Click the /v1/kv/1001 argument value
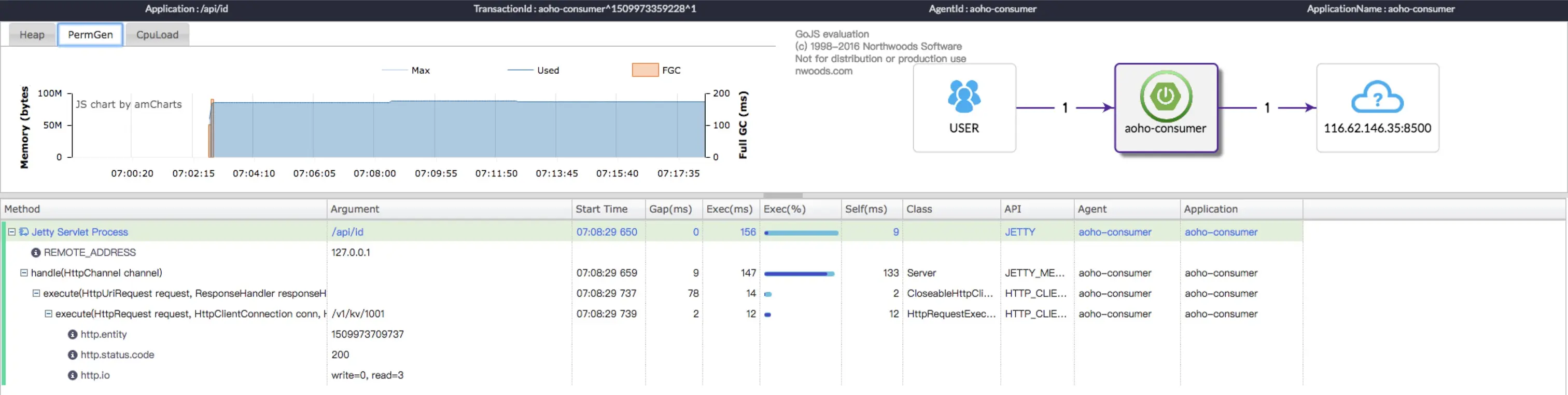This screenshot has width=1568, height=395. [x=358, y=314]
